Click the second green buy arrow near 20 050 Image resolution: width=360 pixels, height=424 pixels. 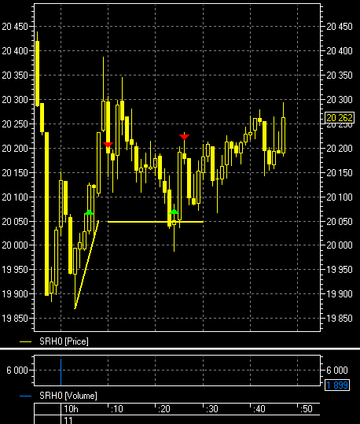point(174,212)
